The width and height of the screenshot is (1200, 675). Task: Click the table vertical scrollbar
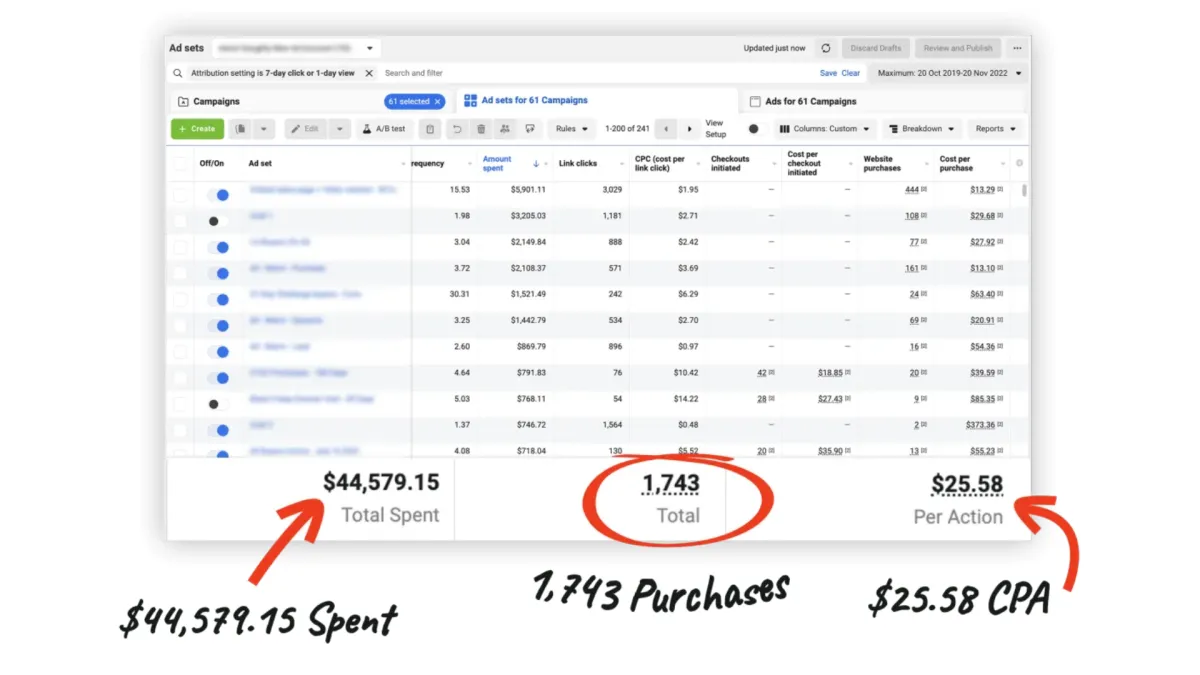pos(1024,190)
